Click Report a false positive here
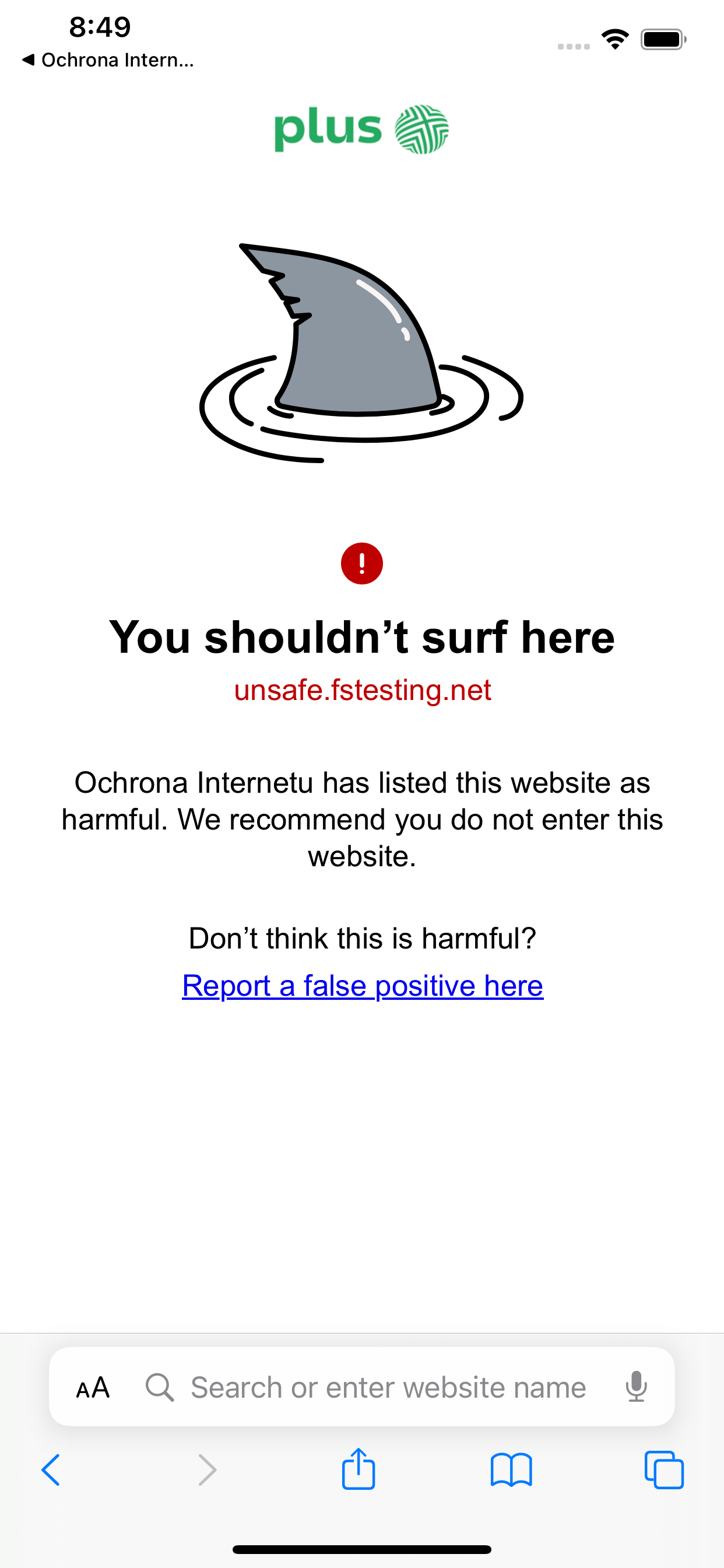Screen dimensions: 724x1568 click(363, 985)
